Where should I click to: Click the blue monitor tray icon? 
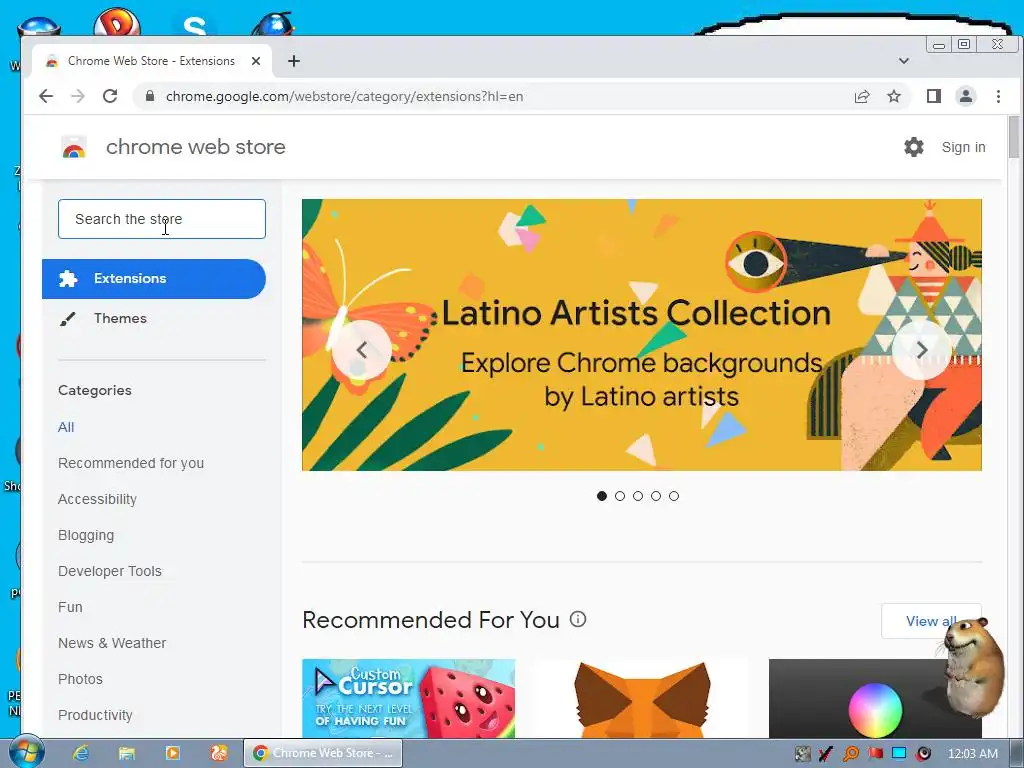coord(899,754)
